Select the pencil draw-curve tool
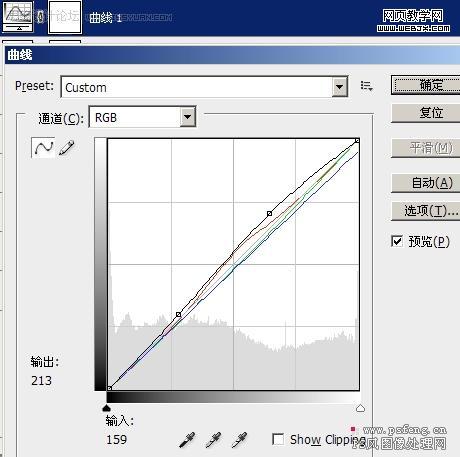460x457 pixels. pyautogui.click(x=66, y=148)
